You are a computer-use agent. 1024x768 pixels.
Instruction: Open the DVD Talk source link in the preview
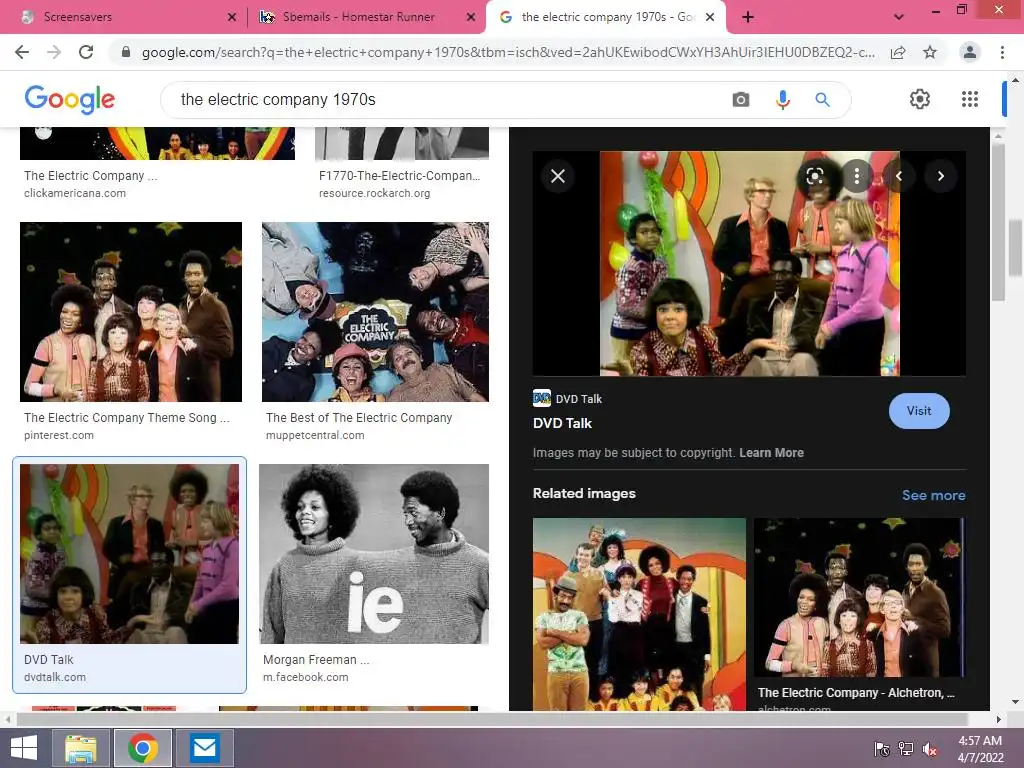click(x=568, y=398)
